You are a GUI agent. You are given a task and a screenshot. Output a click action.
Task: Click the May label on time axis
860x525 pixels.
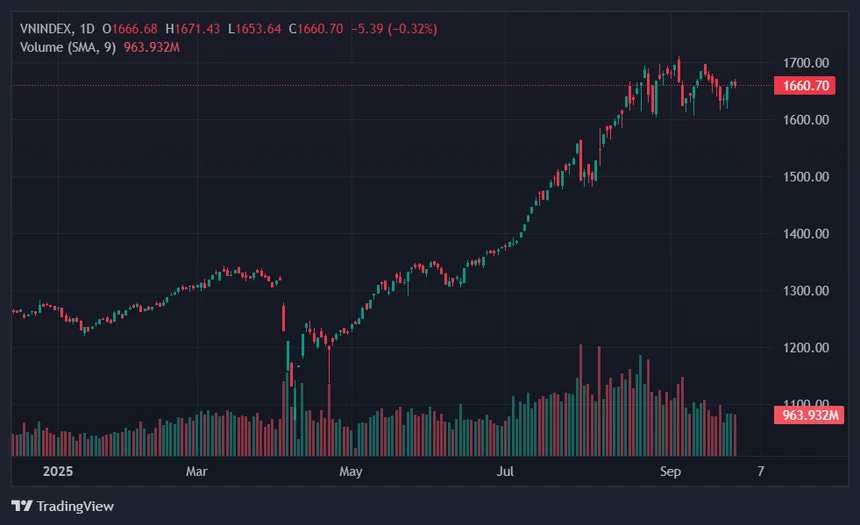click(350, 470)
